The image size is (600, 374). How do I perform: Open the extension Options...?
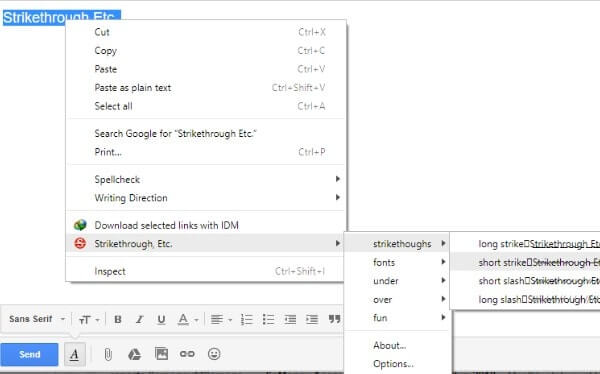click(397, 363)
